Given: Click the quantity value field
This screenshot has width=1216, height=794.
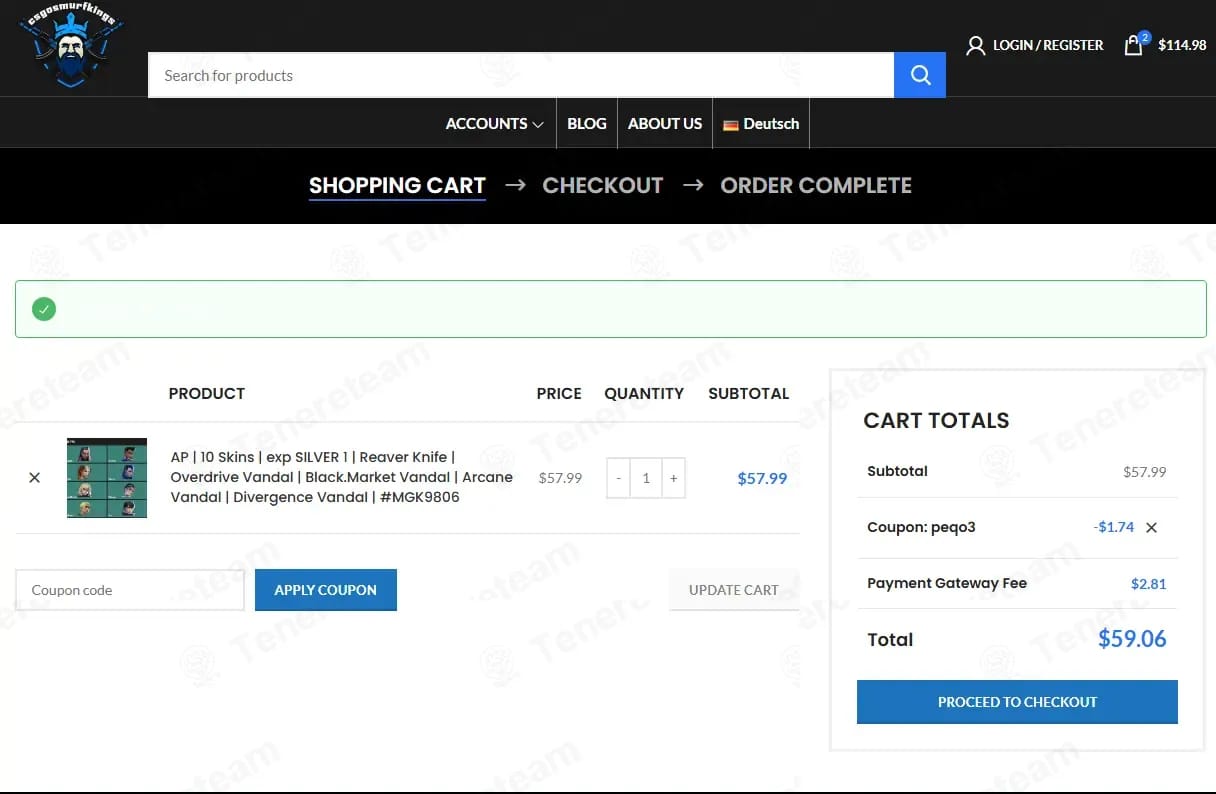Looking at the screenshot, I should point(646,478).
